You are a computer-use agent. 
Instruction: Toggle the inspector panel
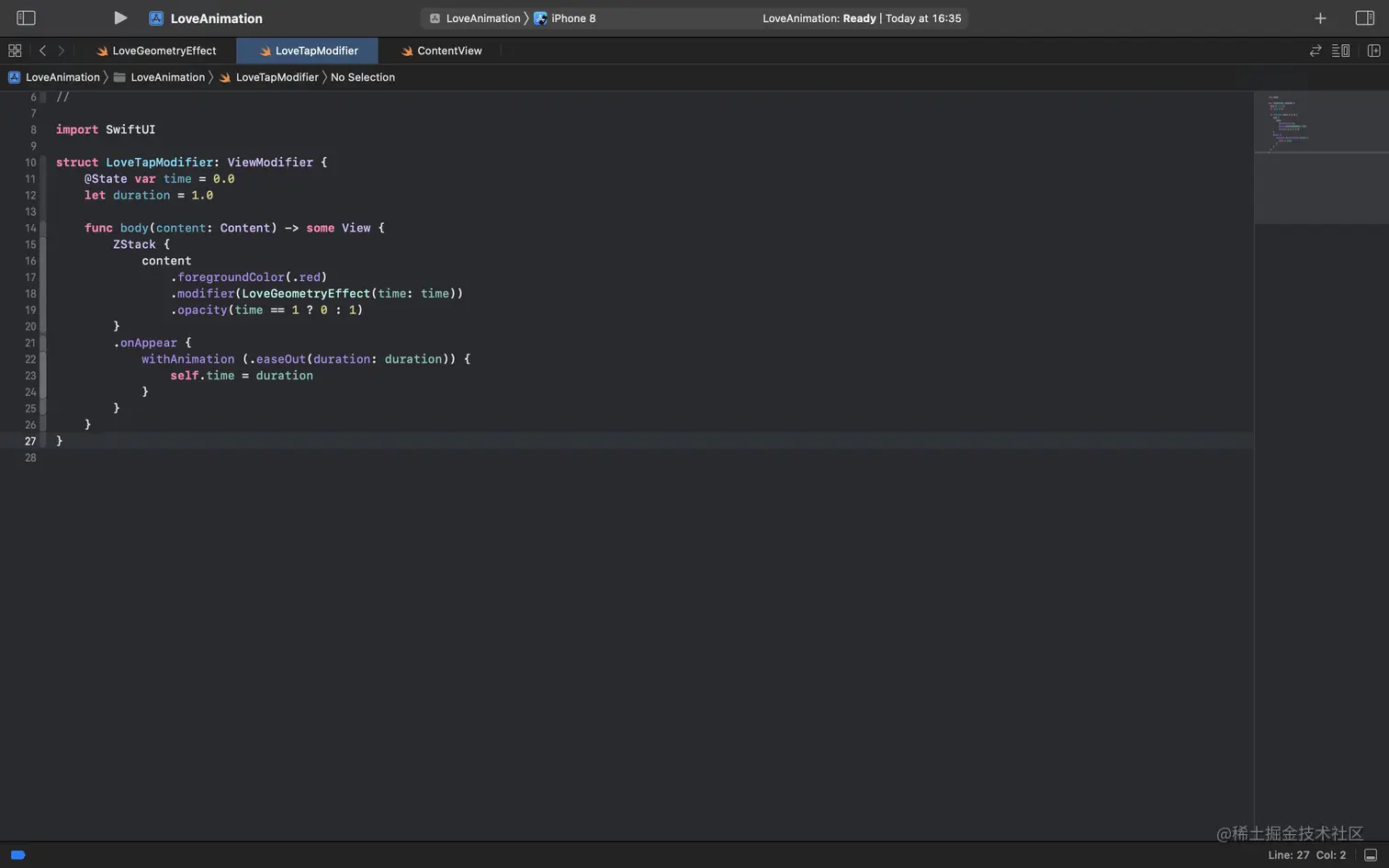click(x=1364, y=17)
